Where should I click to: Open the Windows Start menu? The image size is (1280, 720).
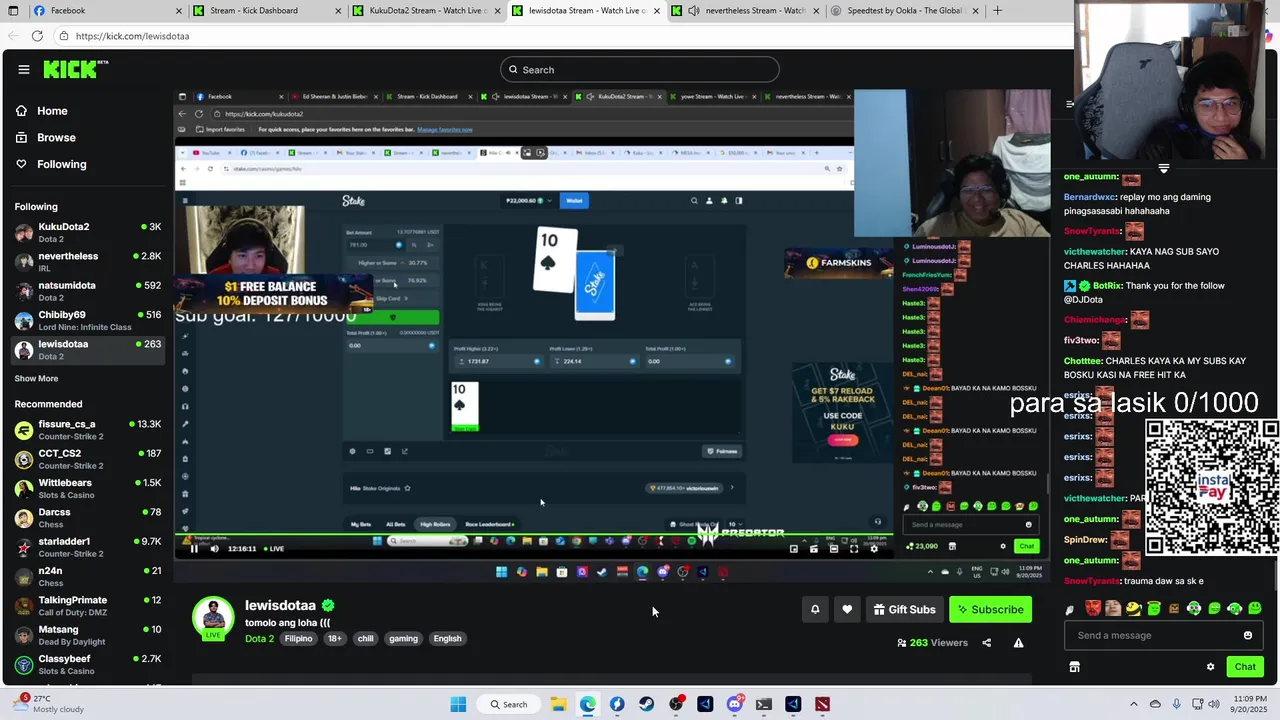click(x=458, y=704)
